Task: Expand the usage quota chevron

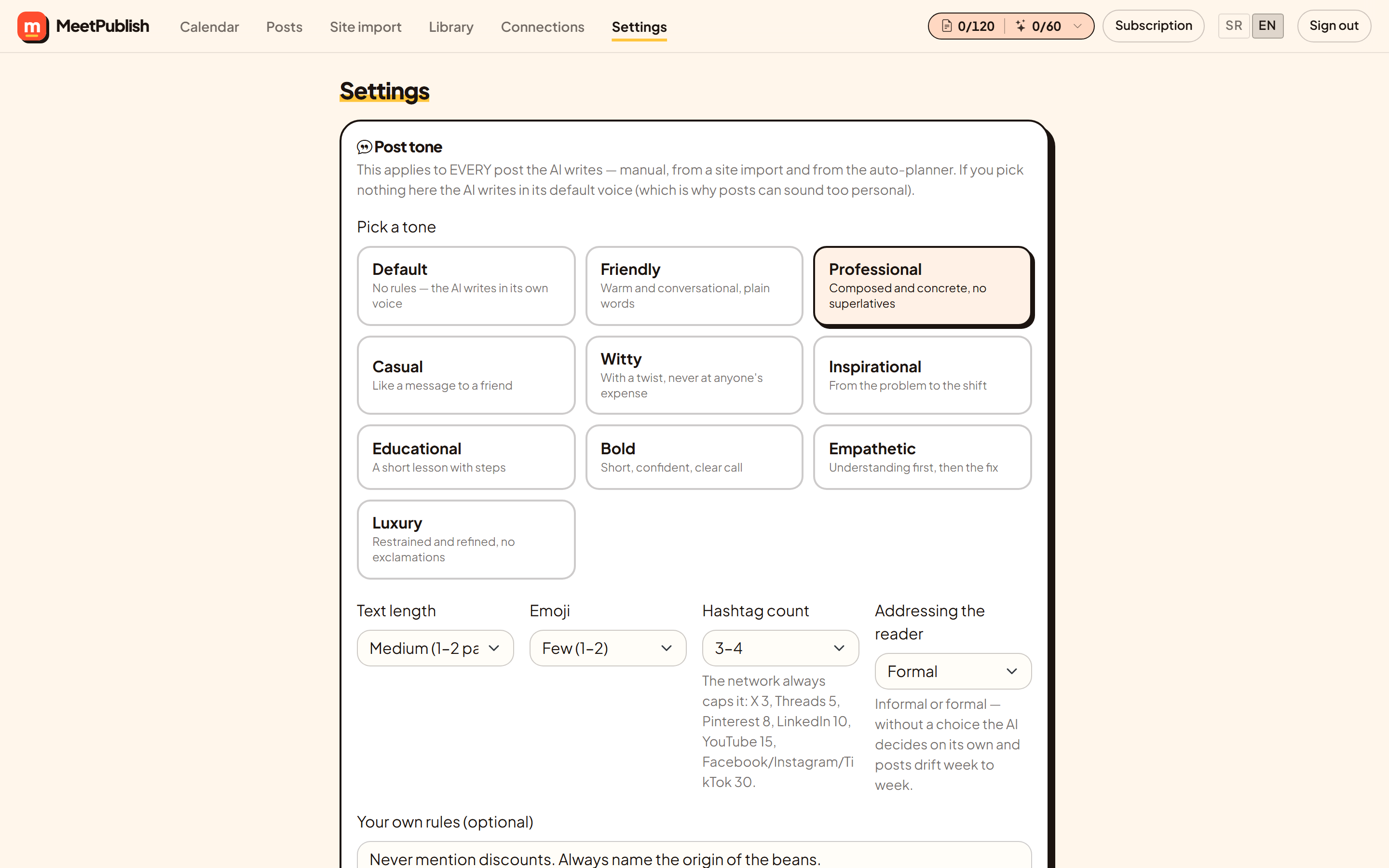Action: pos(1077,26)
